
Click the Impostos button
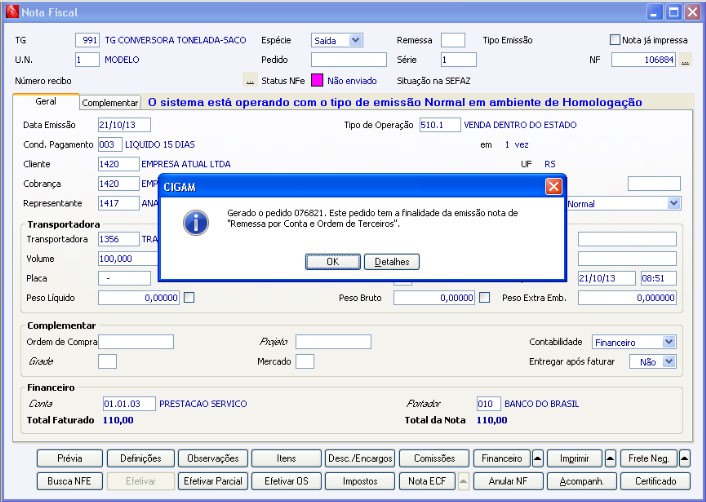tap(360, 481)
